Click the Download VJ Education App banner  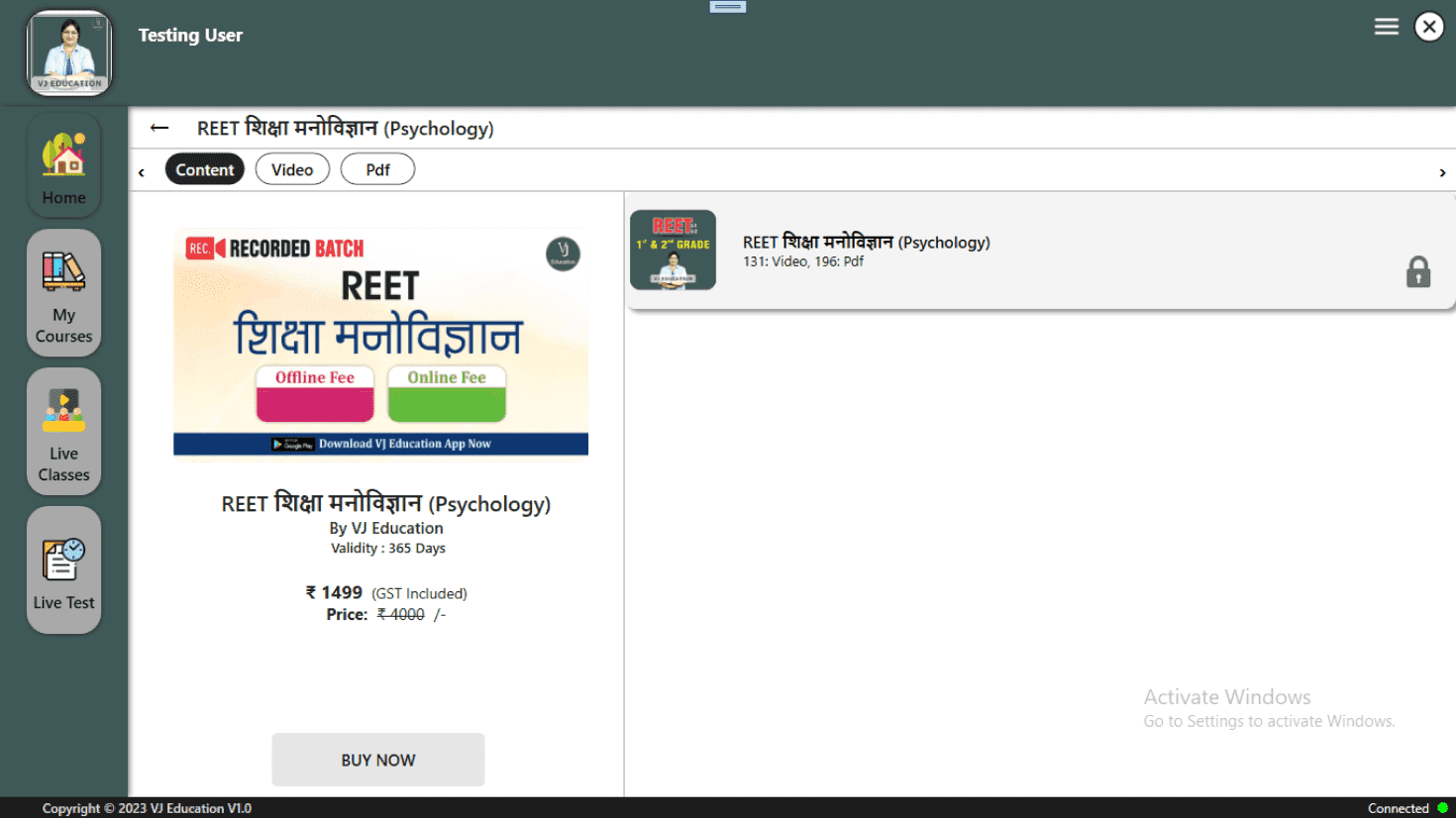tap(381, 444)
